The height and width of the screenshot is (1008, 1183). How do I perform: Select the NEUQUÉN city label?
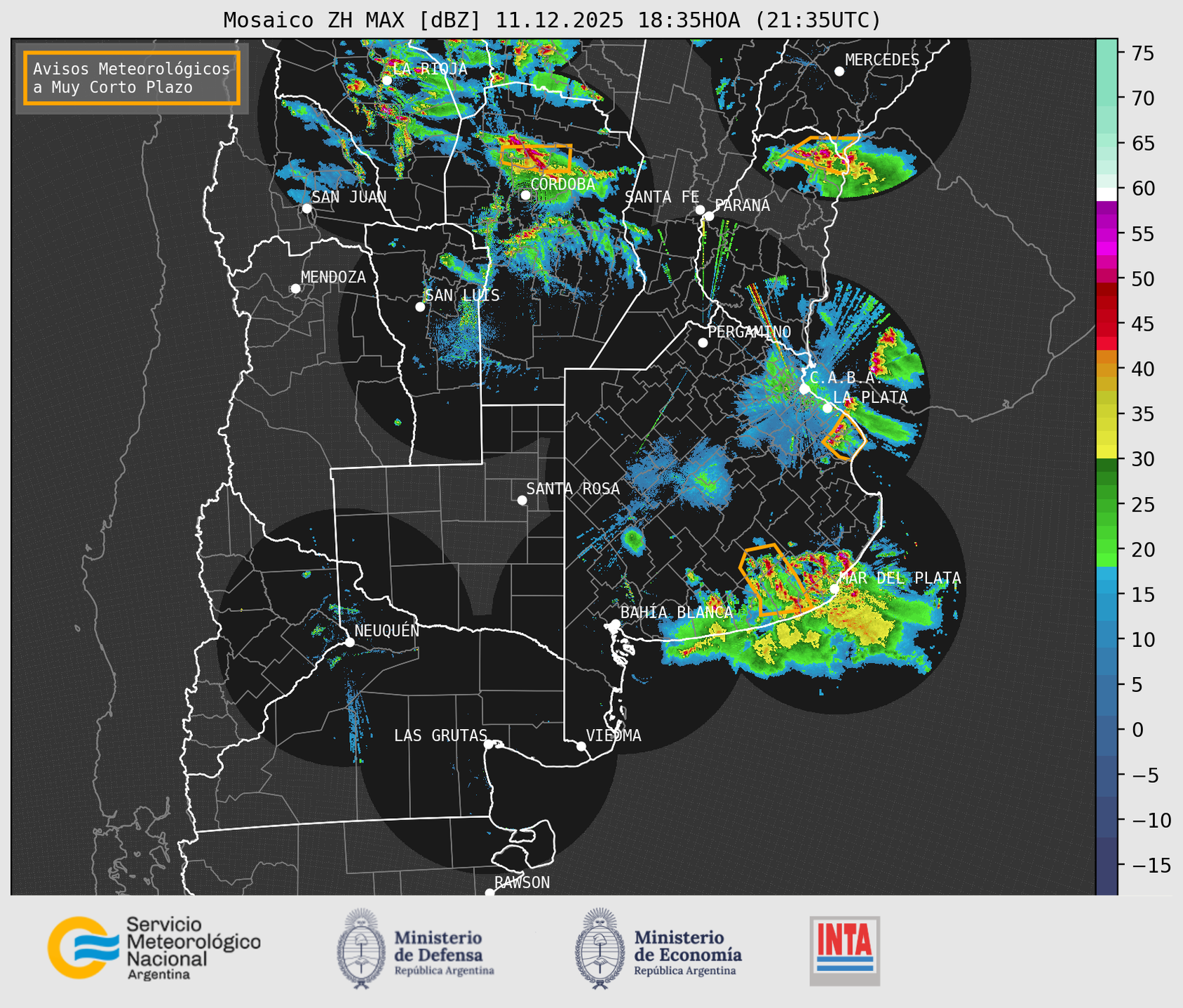tap(386, 630)
